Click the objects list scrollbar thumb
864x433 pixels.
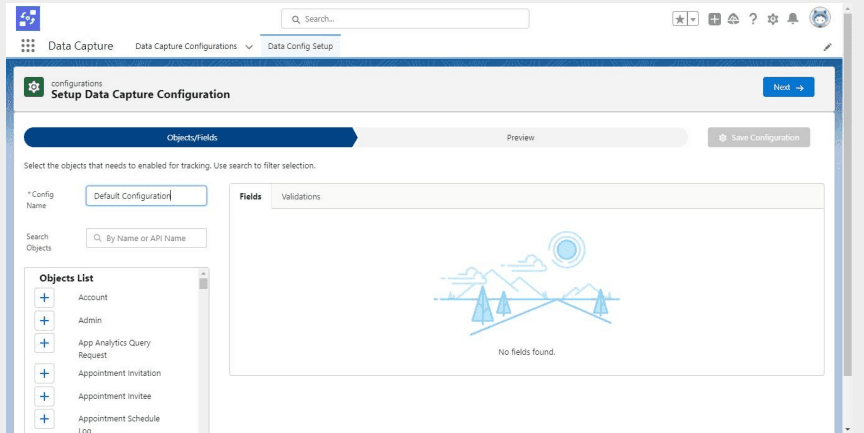203,284
